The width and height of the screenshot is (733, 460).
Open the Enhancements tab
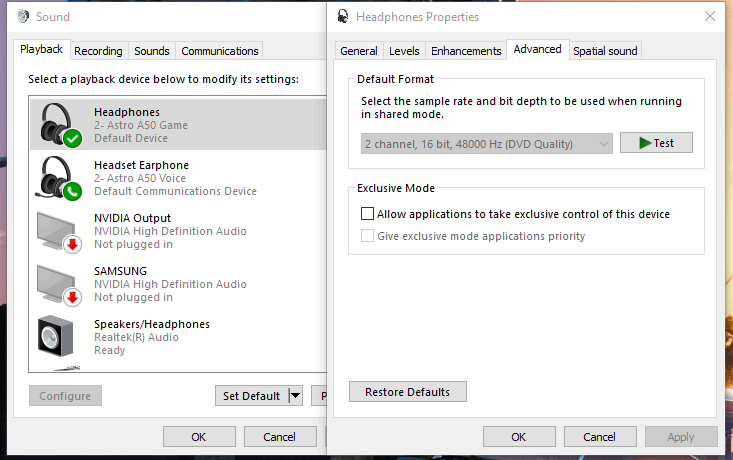coord(466,51)
